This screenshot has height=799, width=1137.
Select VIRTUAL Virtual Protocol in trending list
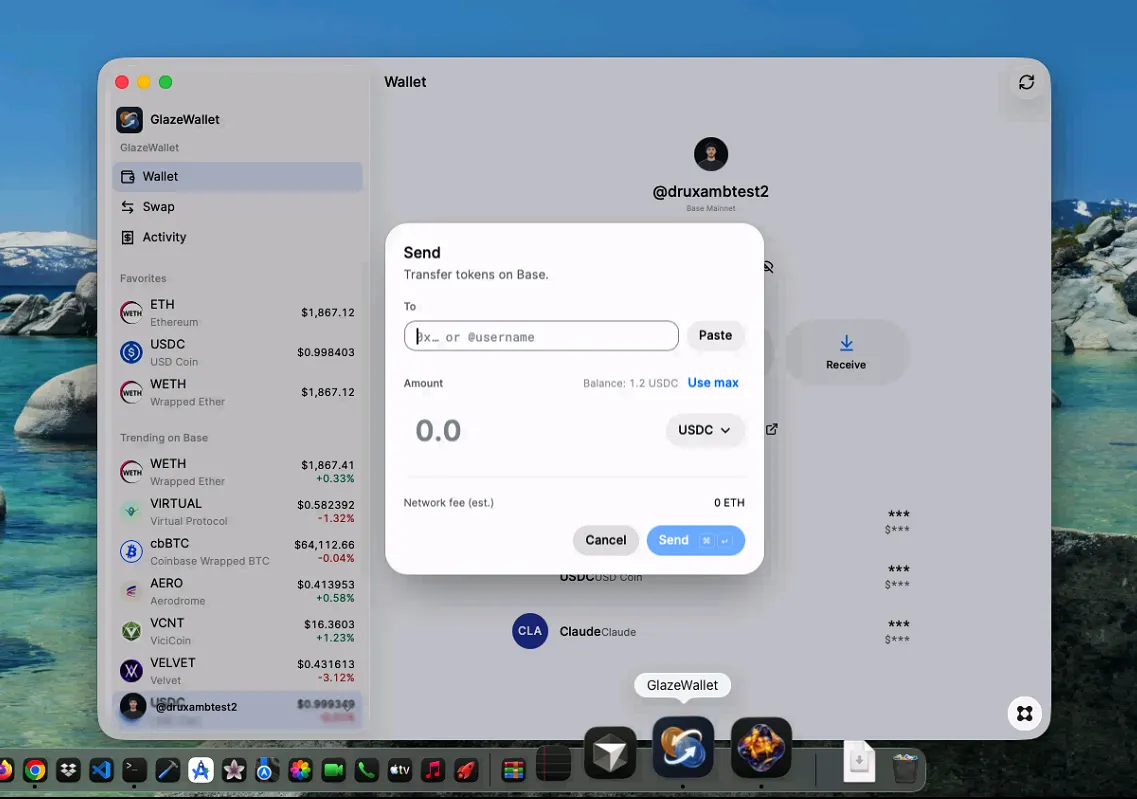237,512
